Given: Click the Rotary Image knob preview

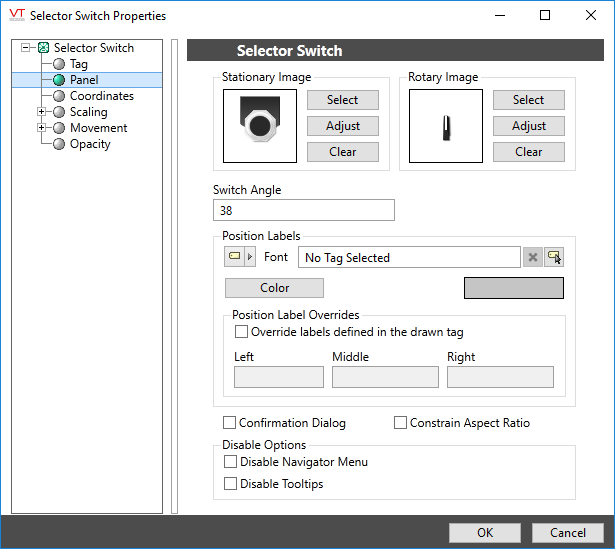Looking at the screenshot, I should (446, 126).
